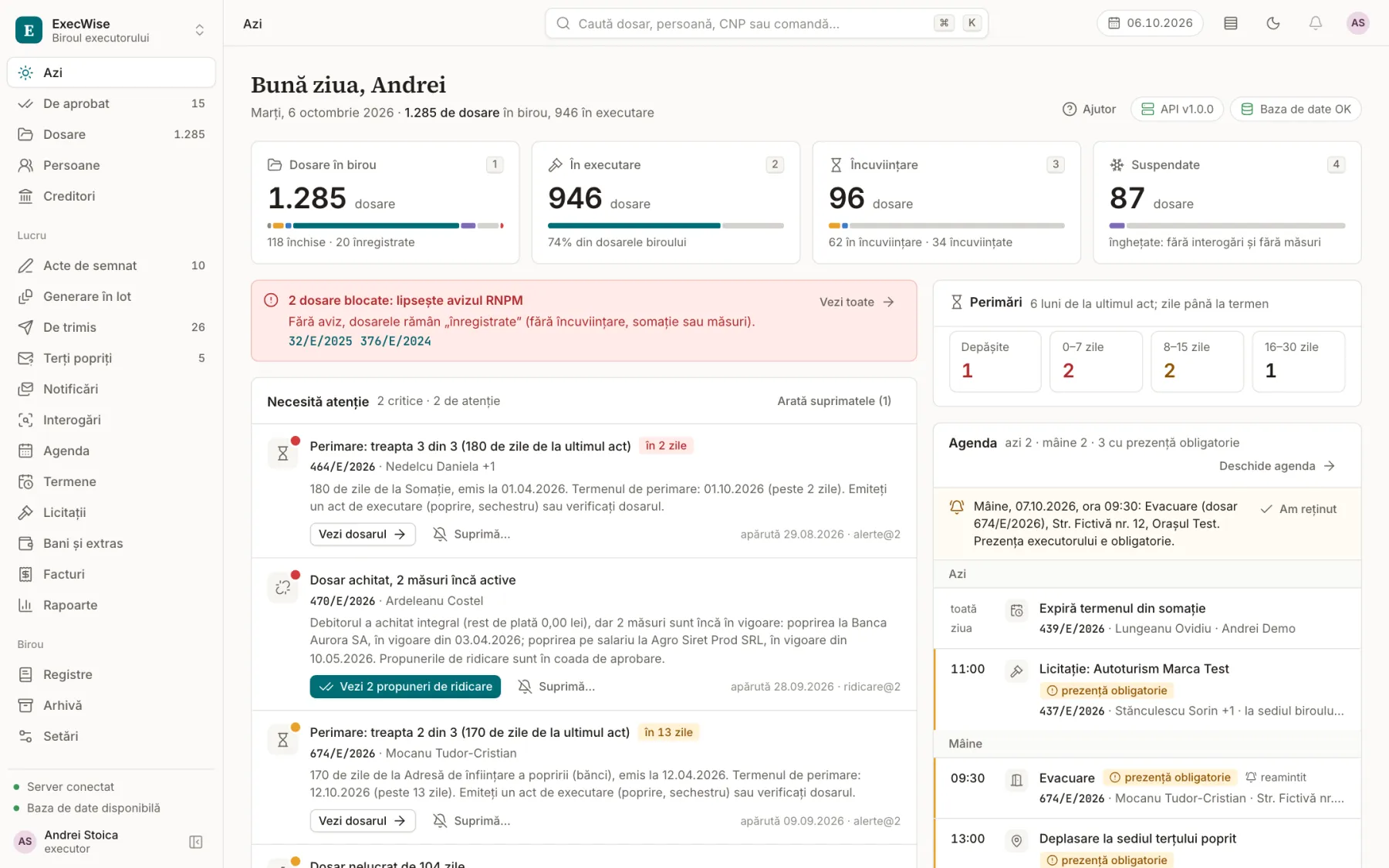Click Vezi 2 propuneri de ridicare
This screenshot has width=1389, height=868.
click(x=405, y=687)
